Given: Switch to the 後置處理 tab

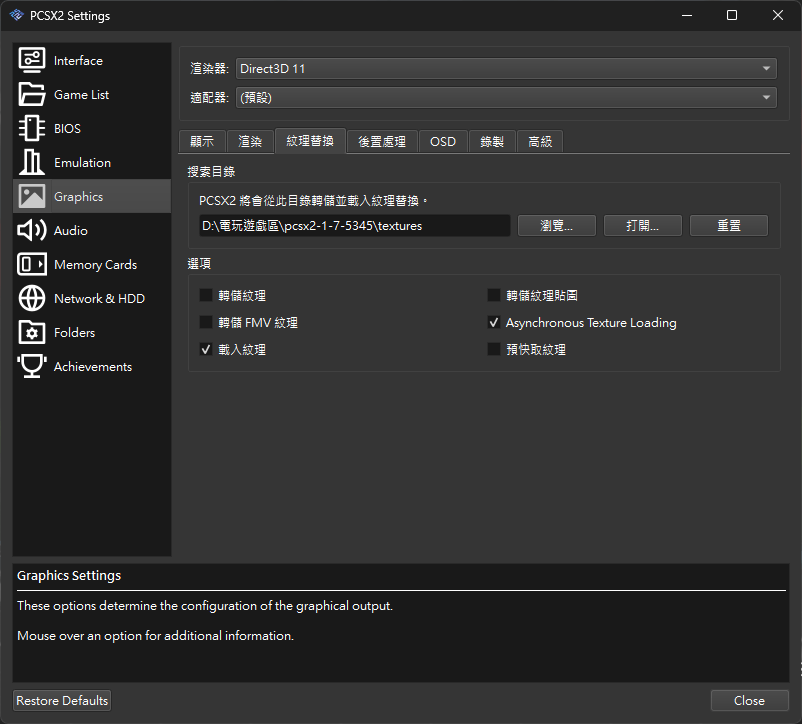Looking at the screenshot, I should click(382, 142).
